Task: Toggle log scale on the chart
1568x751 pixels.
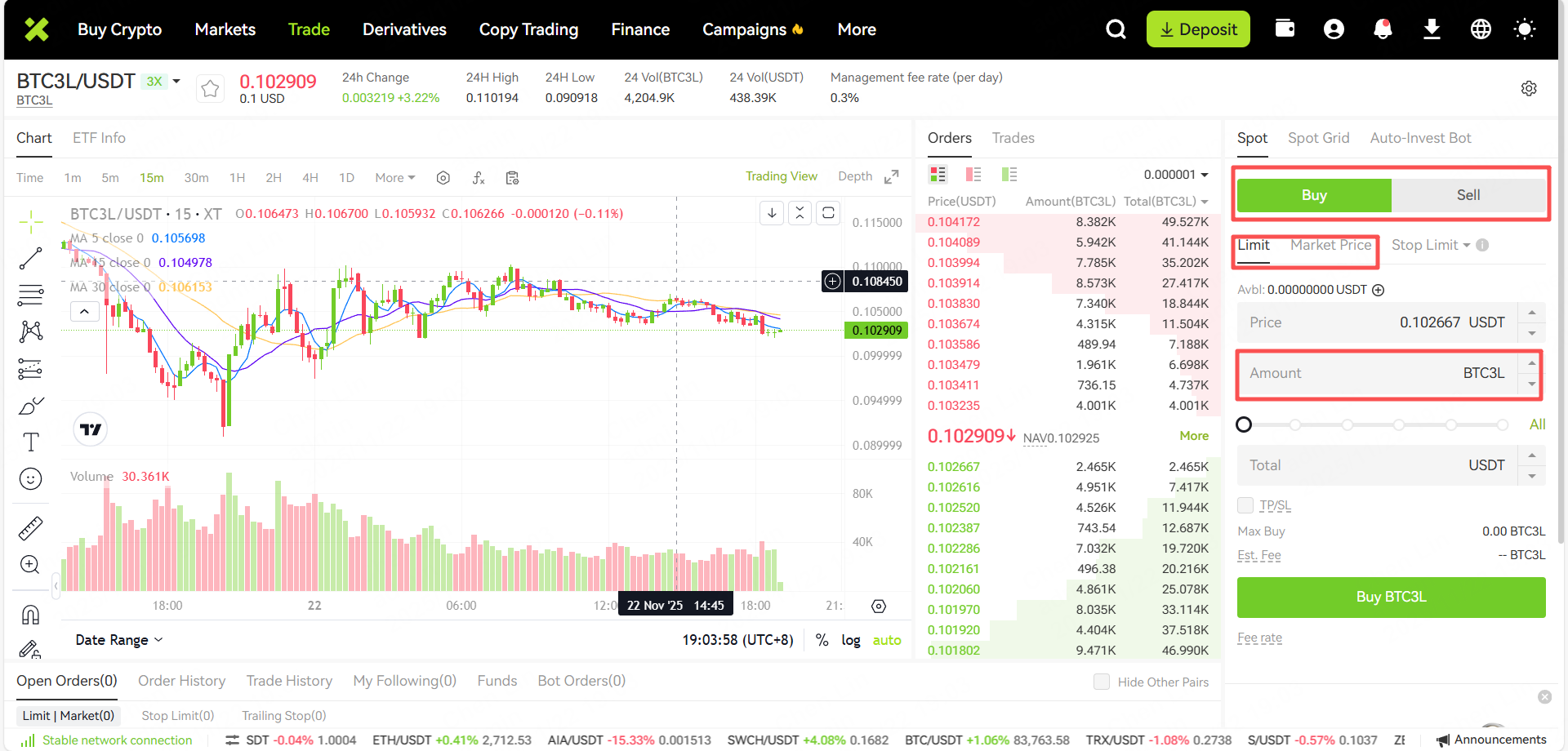Action: click(x=851, y=640)
